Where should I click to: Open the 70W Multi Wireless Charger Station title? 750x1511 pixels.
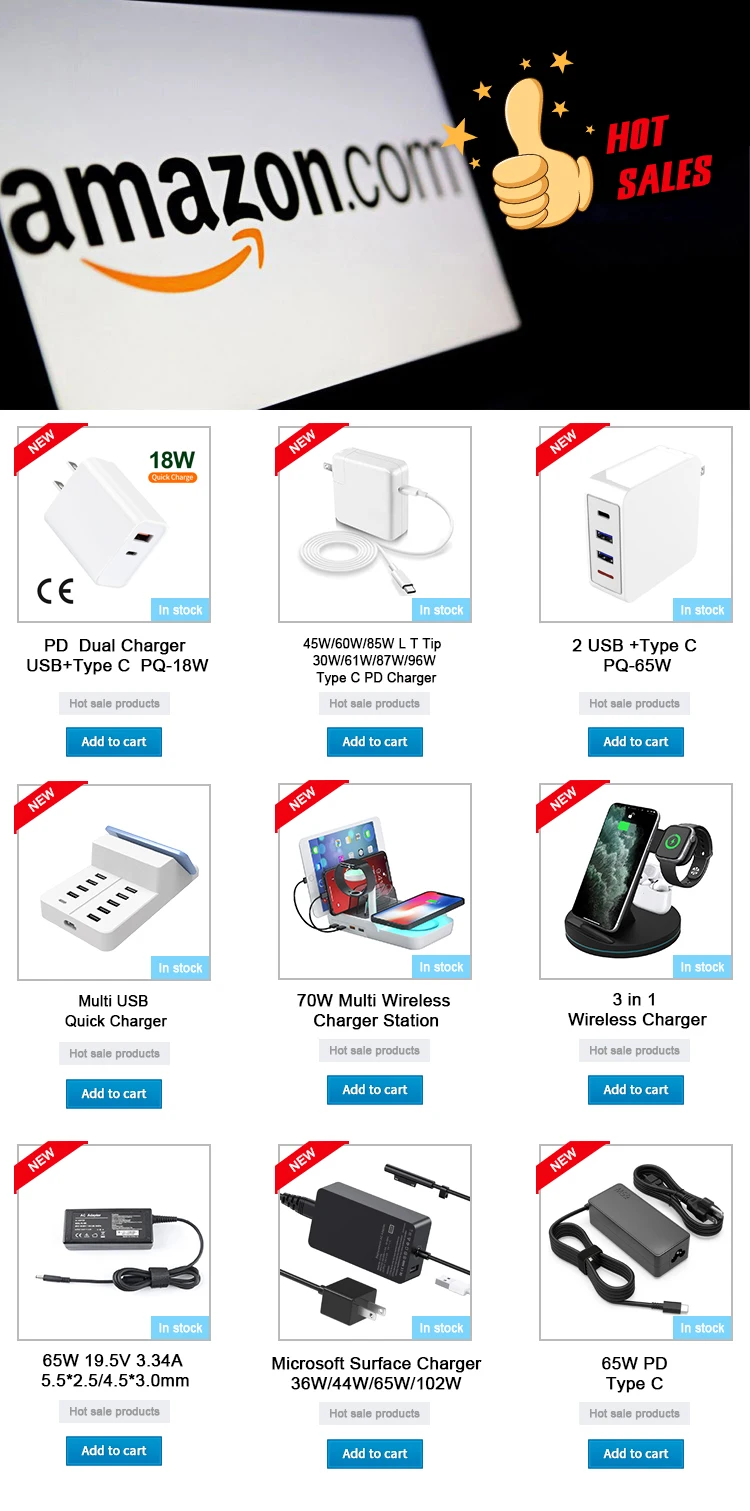pyautogui.click(x=375, y=1010)
